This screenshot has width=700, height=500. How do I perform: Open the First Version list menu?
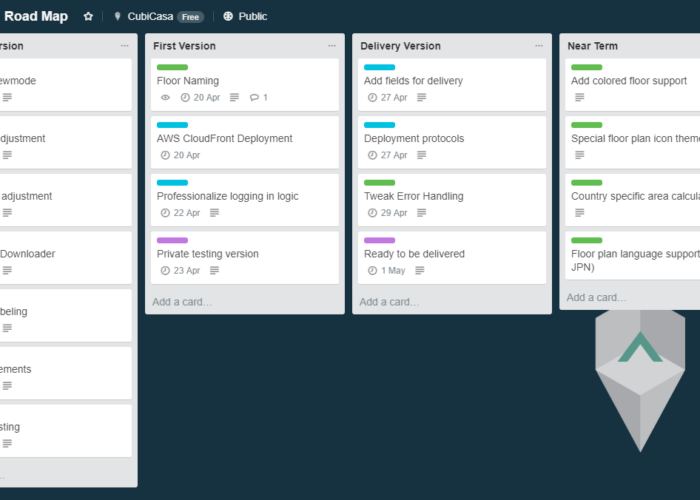coord(332,46)
